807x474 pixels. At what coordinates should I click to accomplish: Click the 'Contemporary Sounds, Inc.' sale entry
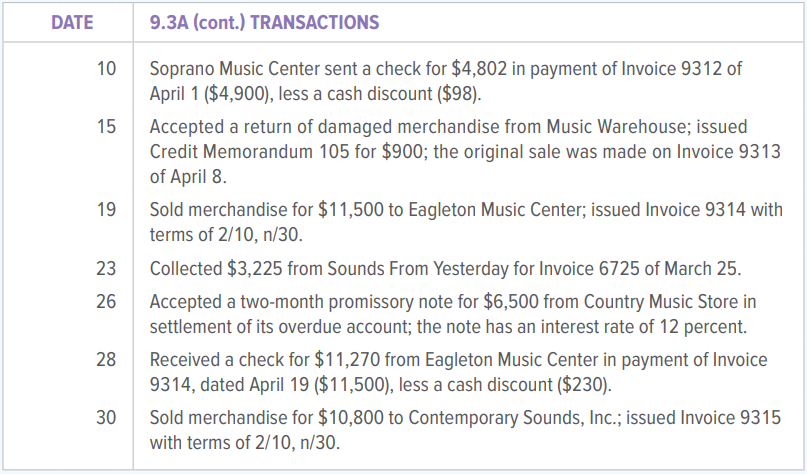(x=465, y=429)
